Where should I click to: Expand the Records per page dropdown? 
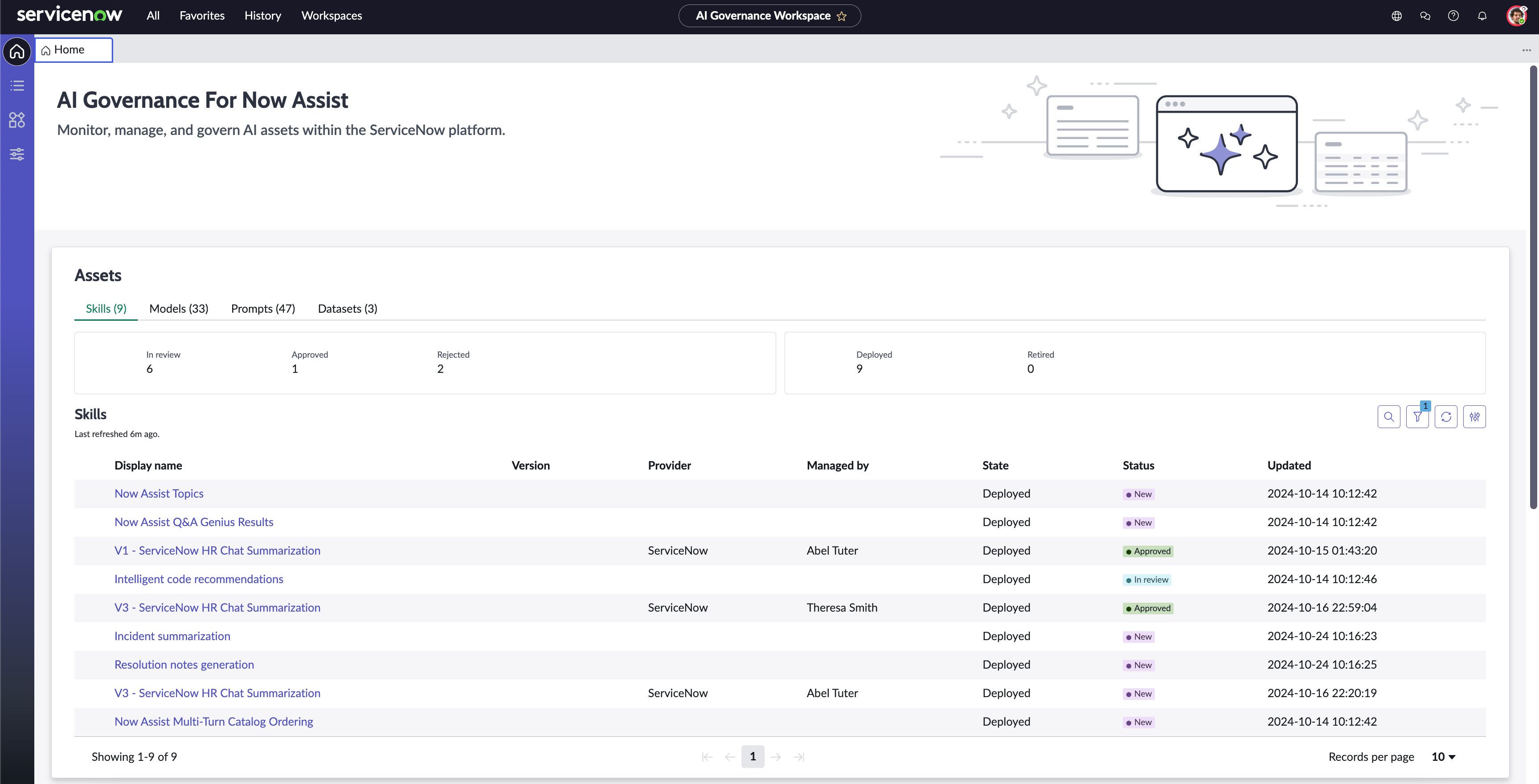(1443, 756)
